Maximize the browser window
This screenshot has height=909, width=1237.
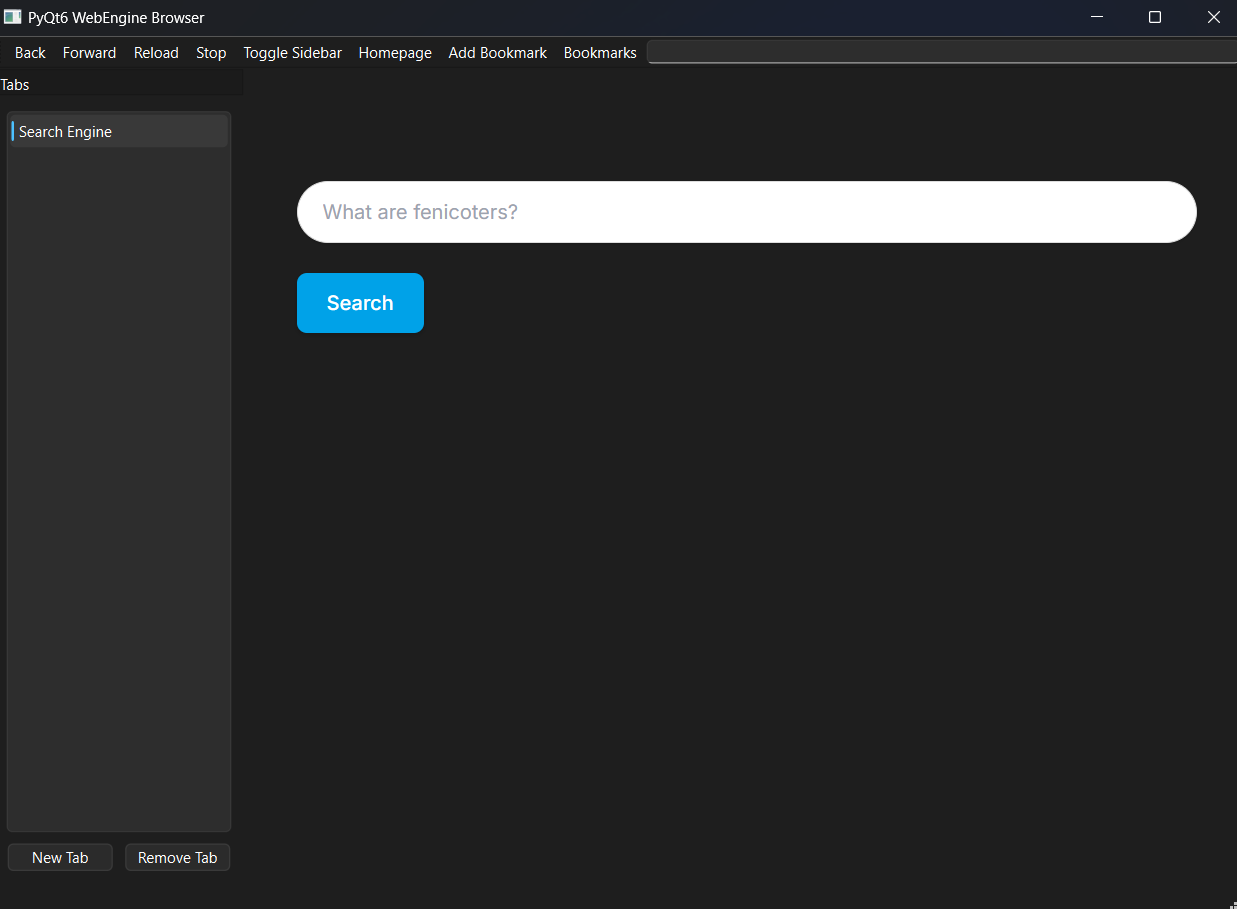(x=1155, y=17)
